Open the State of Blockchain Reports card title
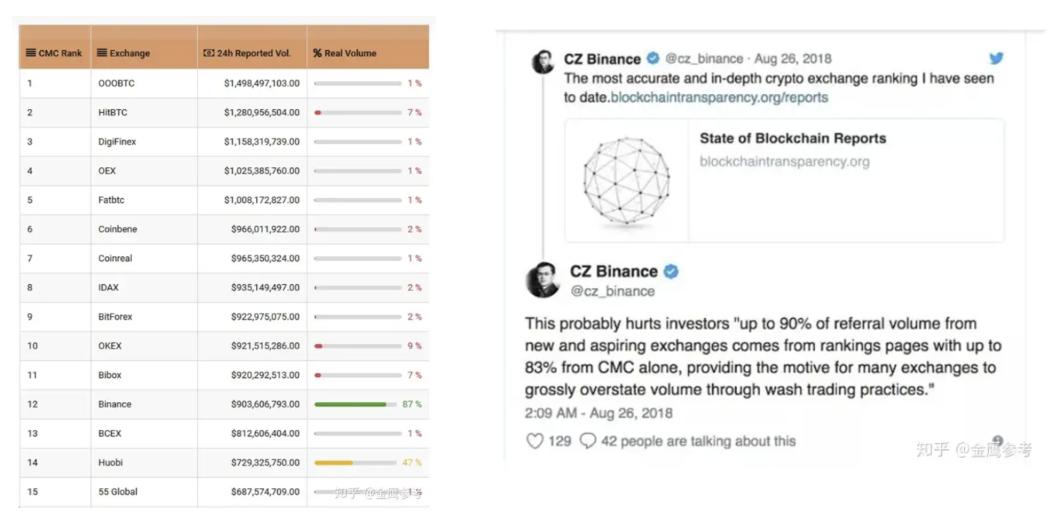The width and height of the screenshot is (1058, 524). click(x=792, y=138)
